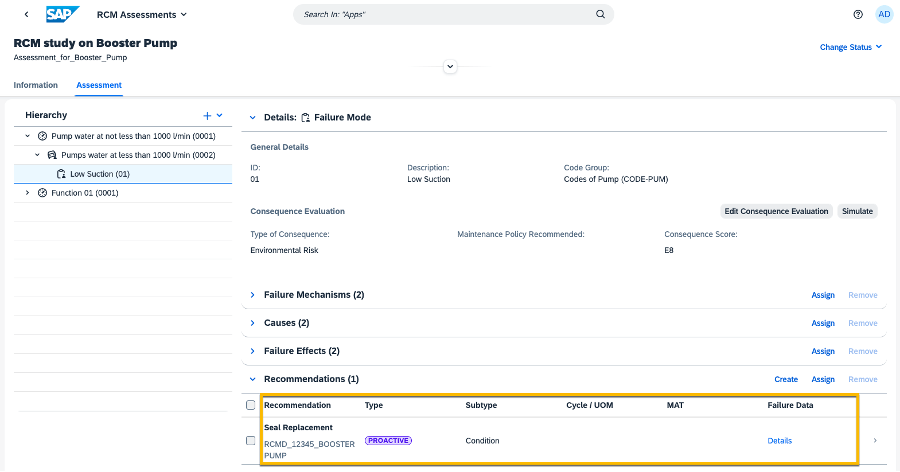
Task: Click the MAT column header
Action: pos(675,405)
